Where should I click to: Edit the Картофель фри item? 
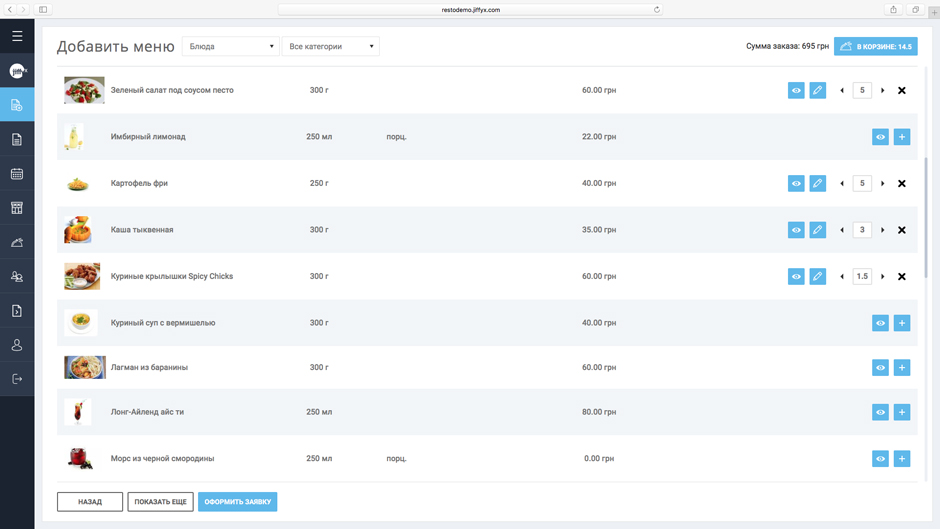(817, 184)
